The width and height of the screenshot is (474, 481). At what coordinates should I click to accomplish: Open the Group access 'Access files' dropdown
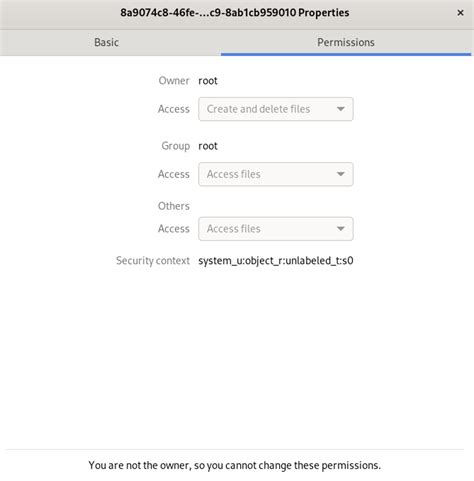[276, 174]
